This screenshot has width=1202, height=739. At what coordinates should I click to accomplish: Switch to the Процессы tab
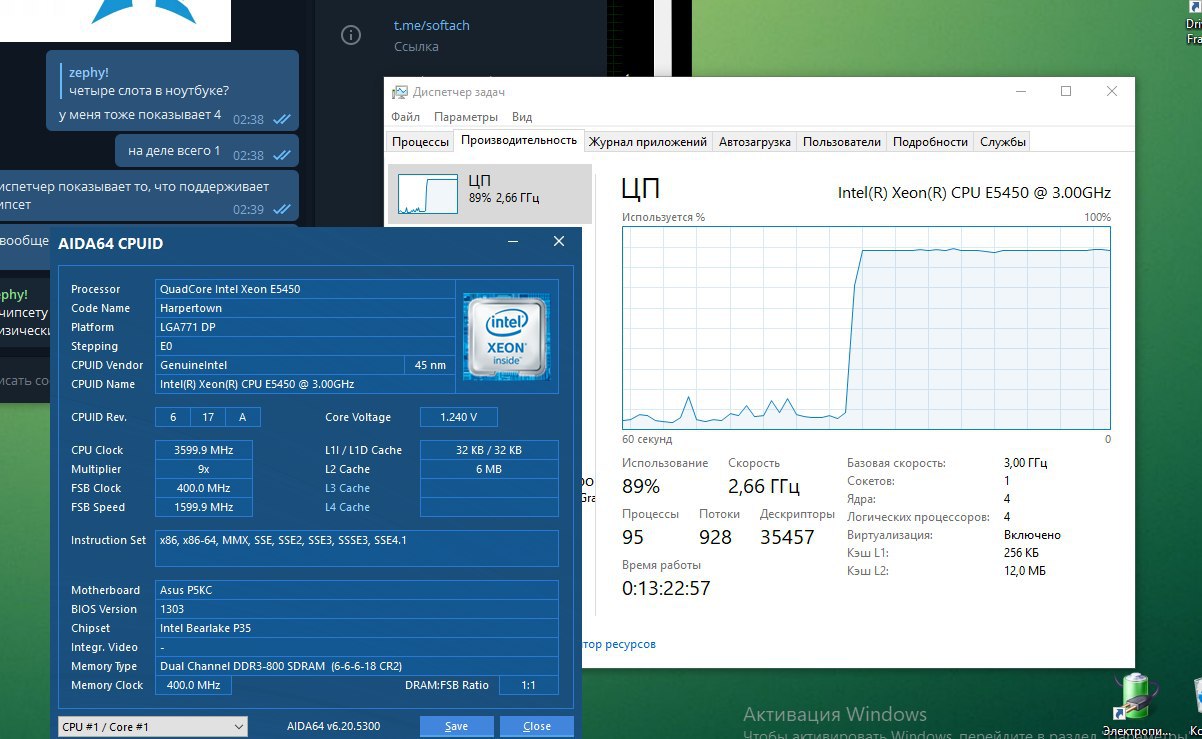click(420, 142)
